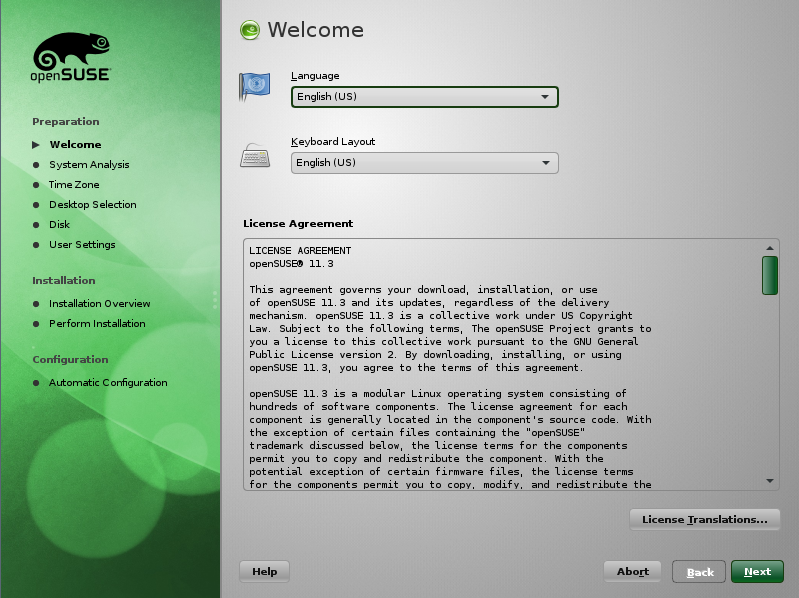Select Desktop Selection step in sidebar
Viewport: 799px width, 598px height.
[93, 204]
